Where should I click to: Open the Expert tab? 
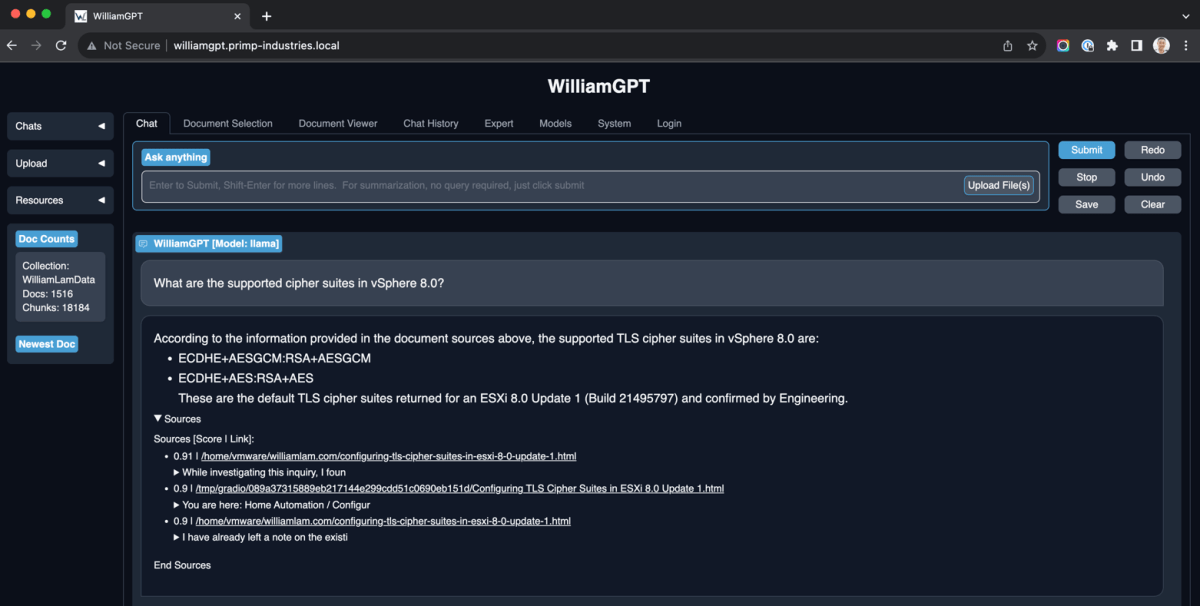pyautogui.click(x=499, y=123)
